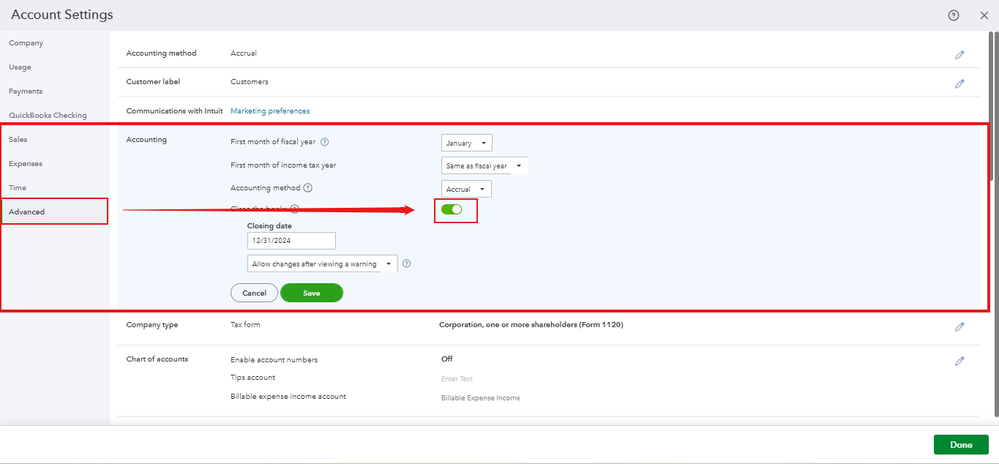Click the Chart of accounts edit pencil
The image size is (999, 464).
tap(959, 360)
